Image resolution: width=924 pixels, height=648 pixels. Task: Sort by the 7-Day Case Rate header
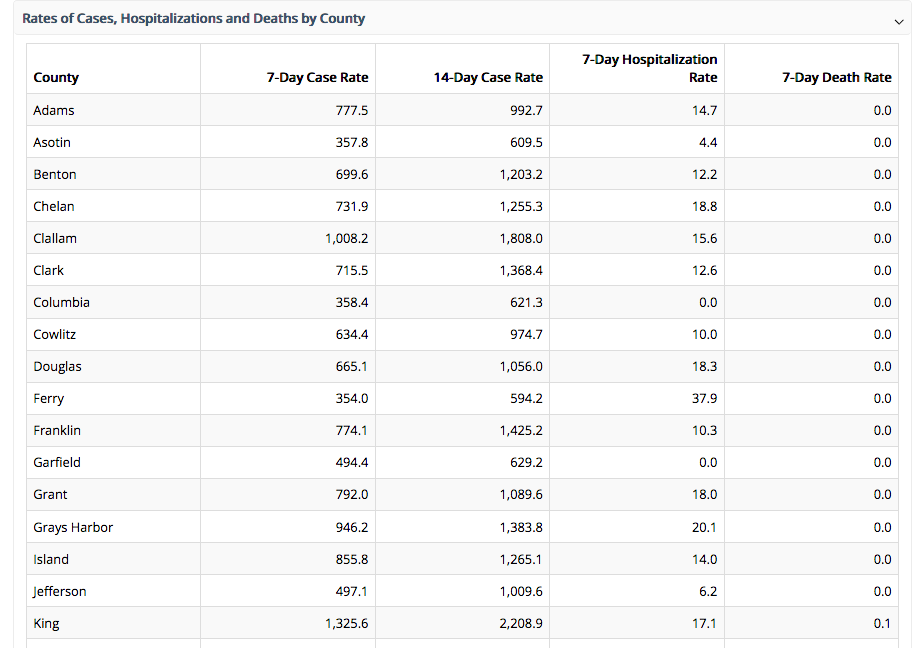click(x=317, y=77)
